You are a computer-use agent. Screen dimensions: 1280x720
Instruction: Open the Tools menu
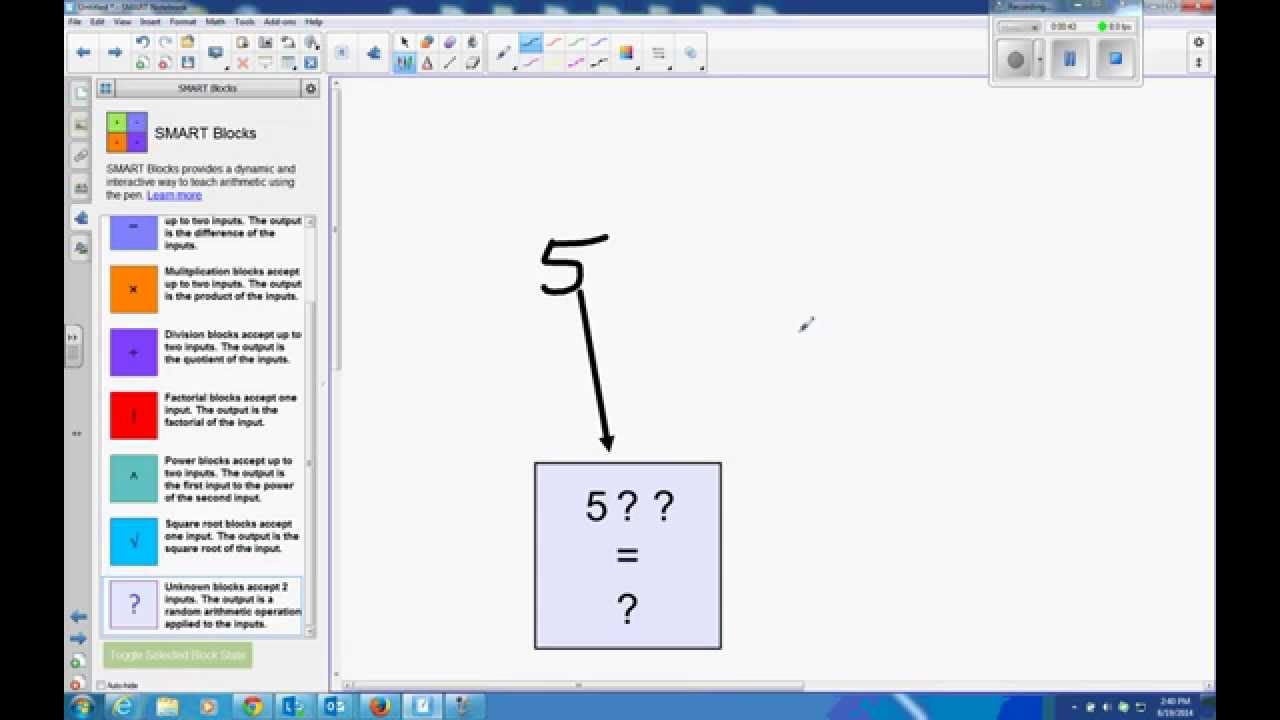pyautogui.click(x=244, y=21)
